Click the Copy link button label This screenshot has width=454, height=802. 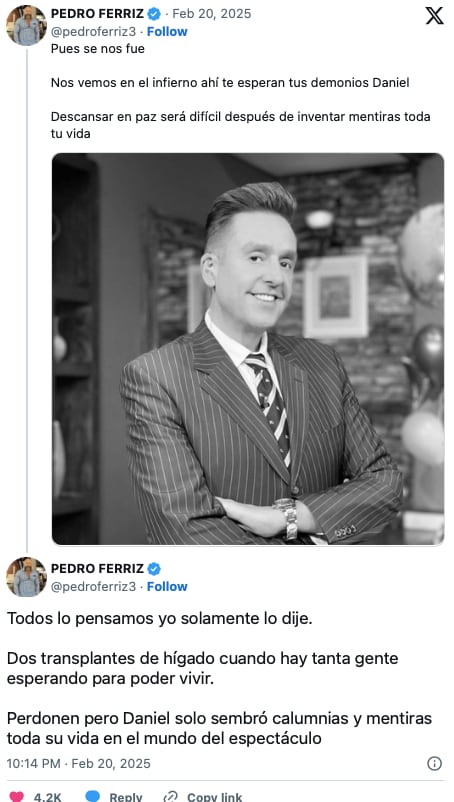pyautogui.click(x=215, y=797)
